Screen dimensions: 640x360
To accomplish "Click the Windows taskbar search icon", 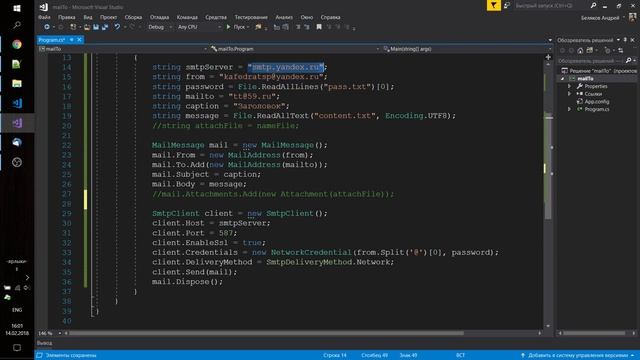I will tap(17, 25).
